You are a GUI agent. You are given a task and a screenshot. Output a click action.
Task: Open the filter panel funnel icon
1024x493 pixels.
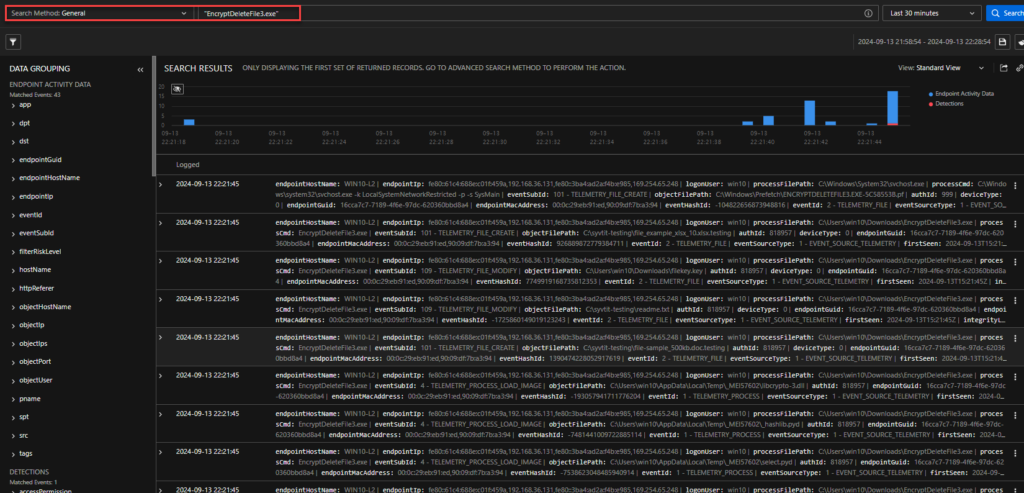13,42
